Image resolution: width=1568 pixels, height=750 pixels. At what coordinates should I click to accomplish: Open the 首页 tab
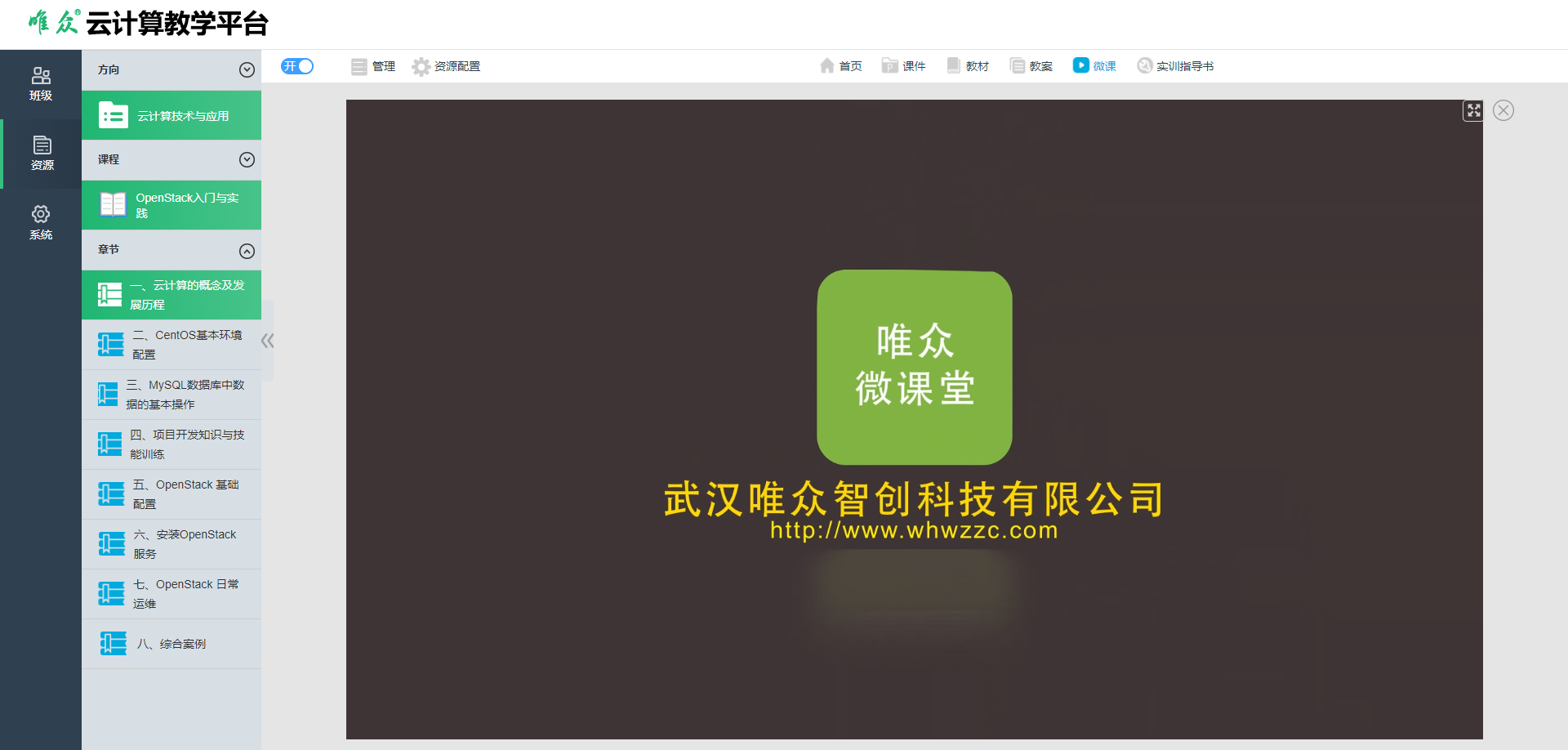(x=840, y=65)
